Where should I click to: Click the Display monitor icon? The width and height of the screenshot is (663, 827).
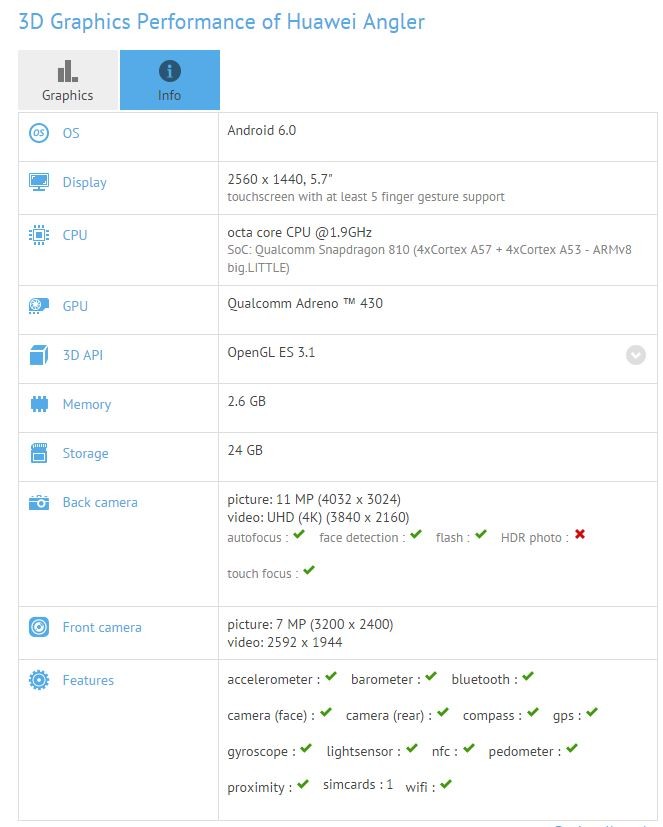39,182
